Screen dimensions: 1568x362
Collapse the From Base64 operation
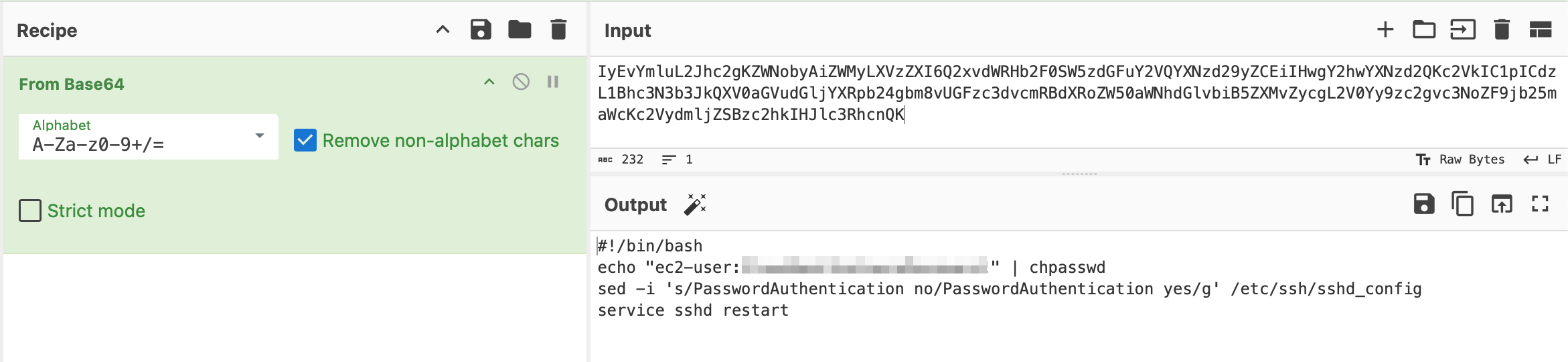coord(489,82)
